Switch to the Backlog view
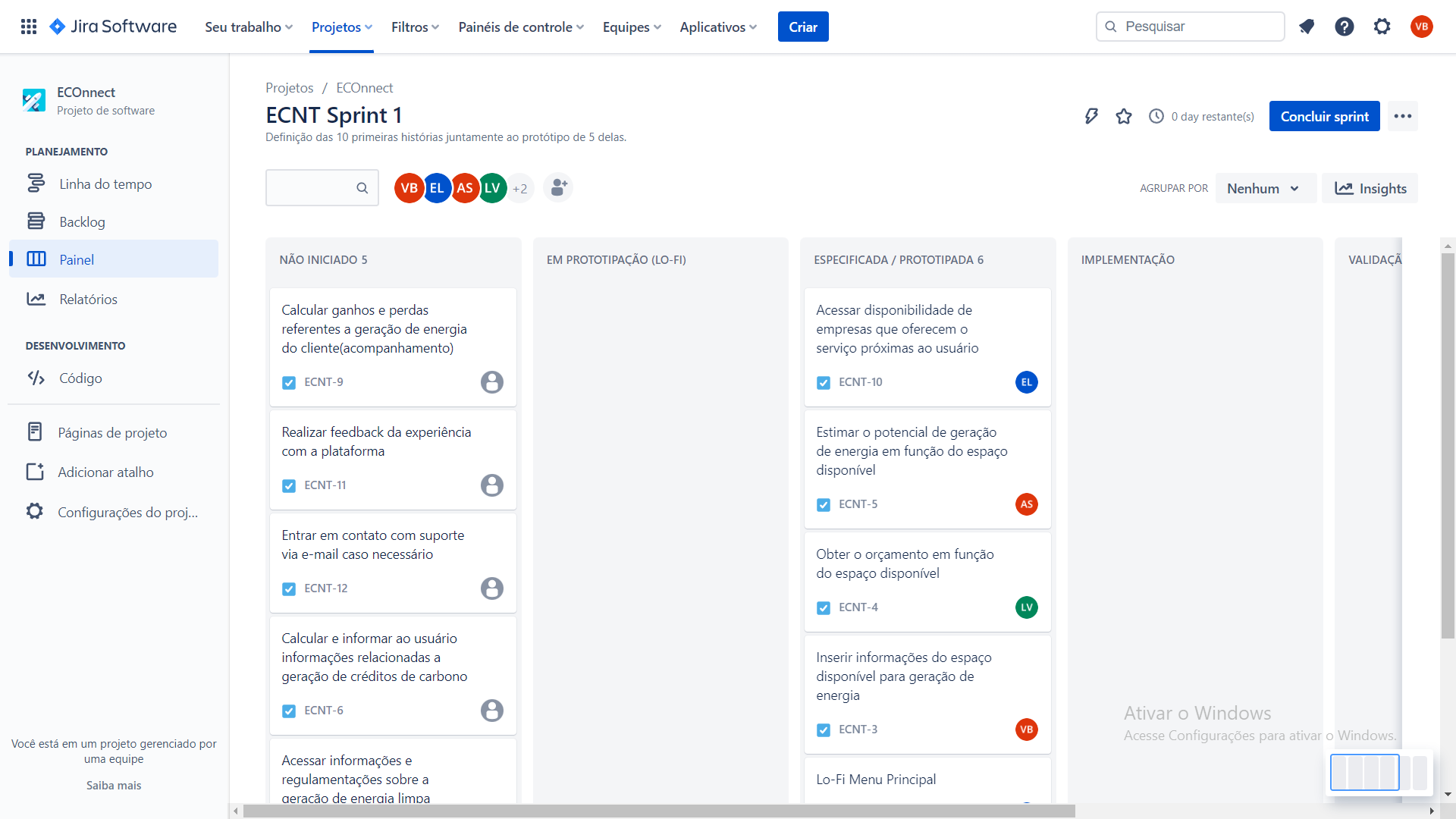 (x=82, y=221)
